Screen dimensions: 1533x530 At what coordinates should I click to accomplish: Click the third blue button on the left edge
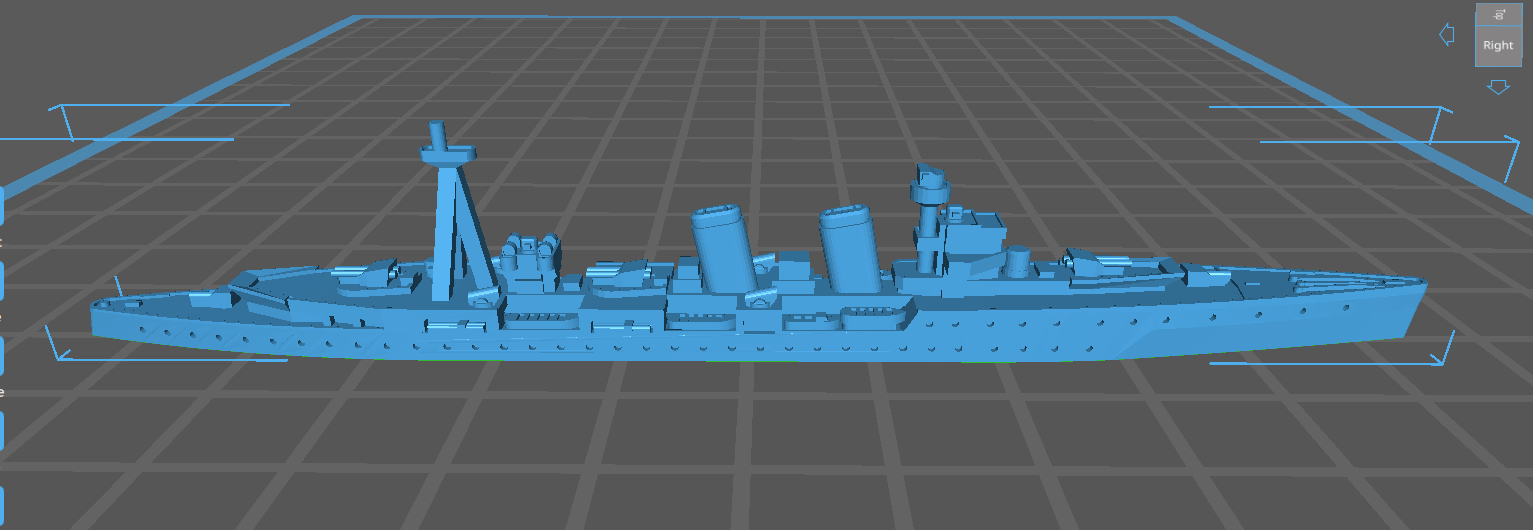coord(2,355)
